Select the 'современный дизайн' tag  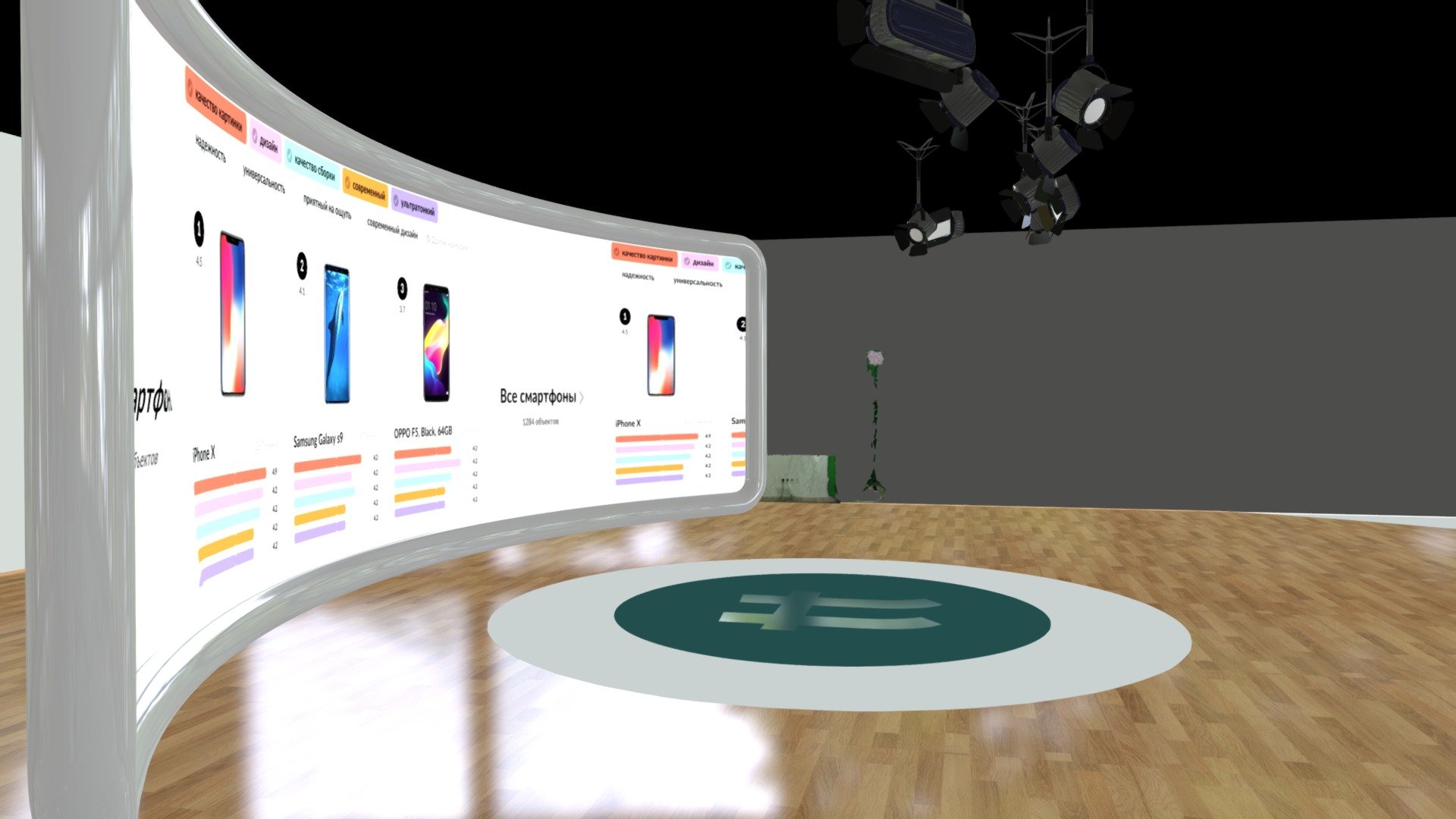pos(392,228)
